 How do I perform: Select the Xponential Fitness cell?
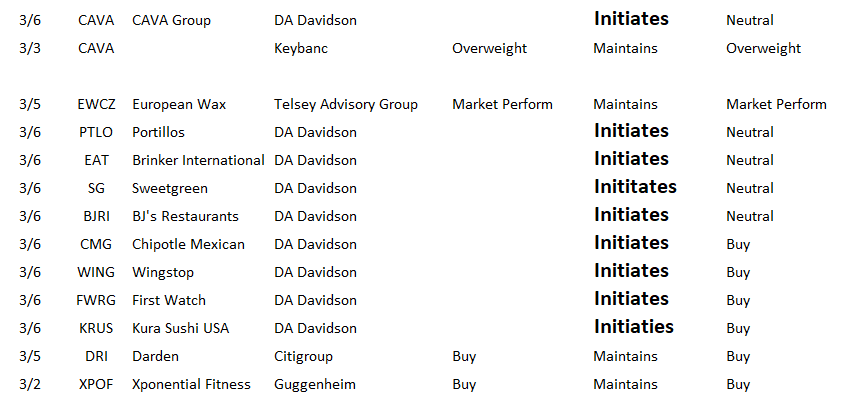click(x=191, y=385)
